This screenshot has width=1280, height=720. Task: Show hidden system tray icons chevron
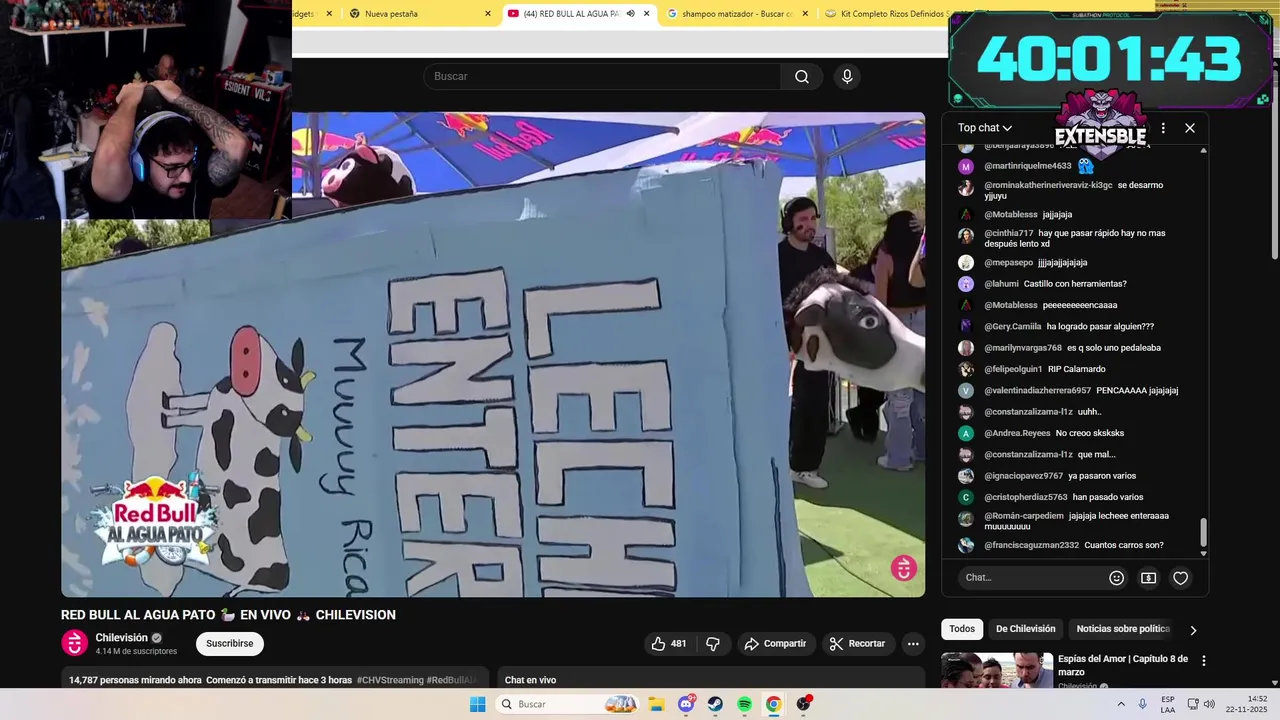pos(1121,704)
